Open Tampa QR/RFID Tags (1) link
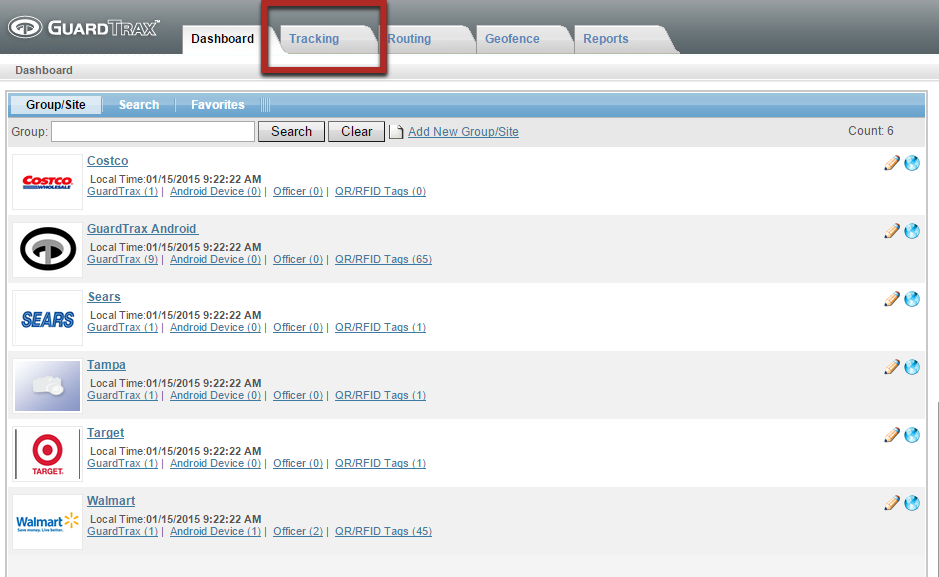This screenshot has width=939, height=577. [380, 395]
